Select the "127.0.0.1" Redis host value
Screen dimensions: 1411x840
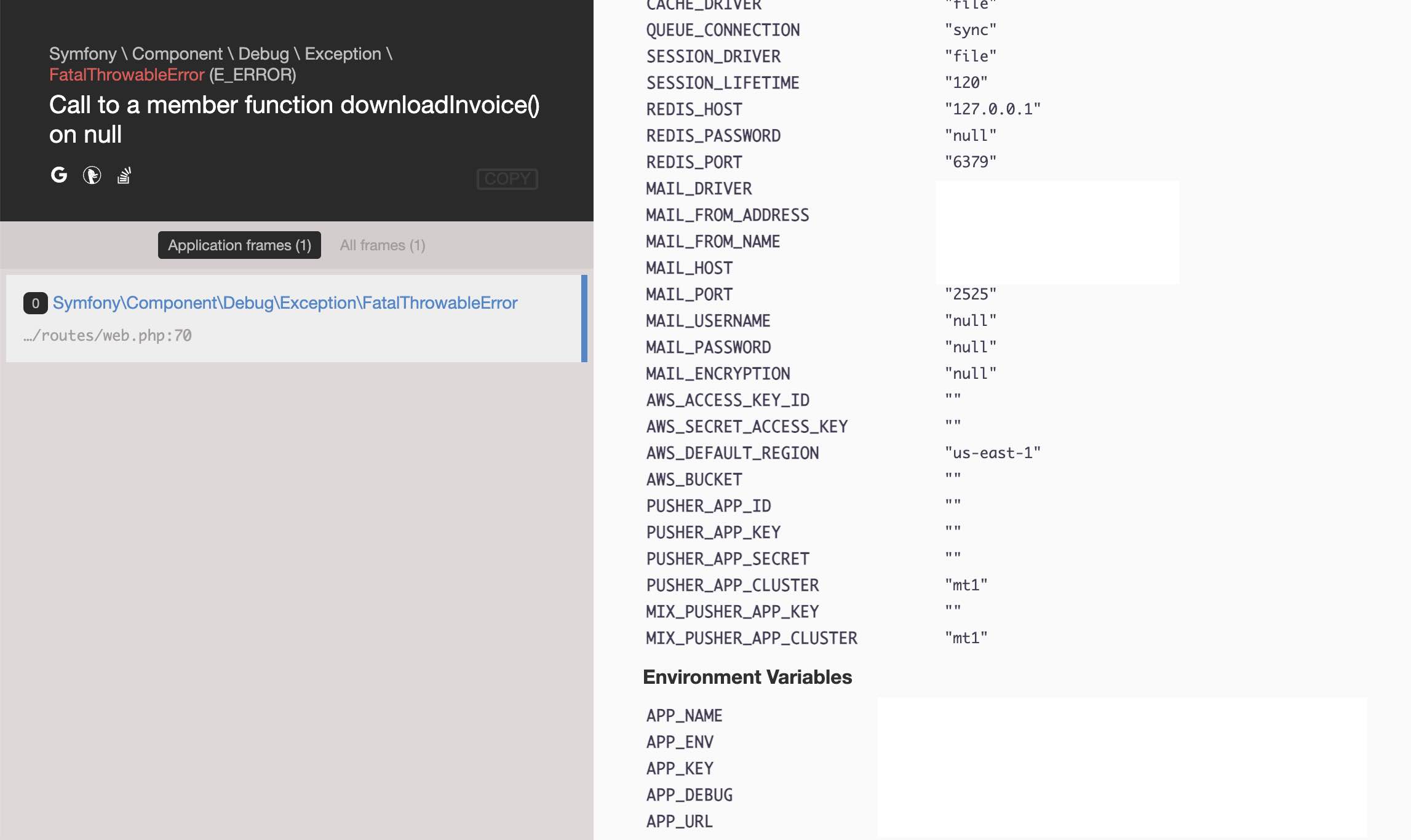click(992, 109)
